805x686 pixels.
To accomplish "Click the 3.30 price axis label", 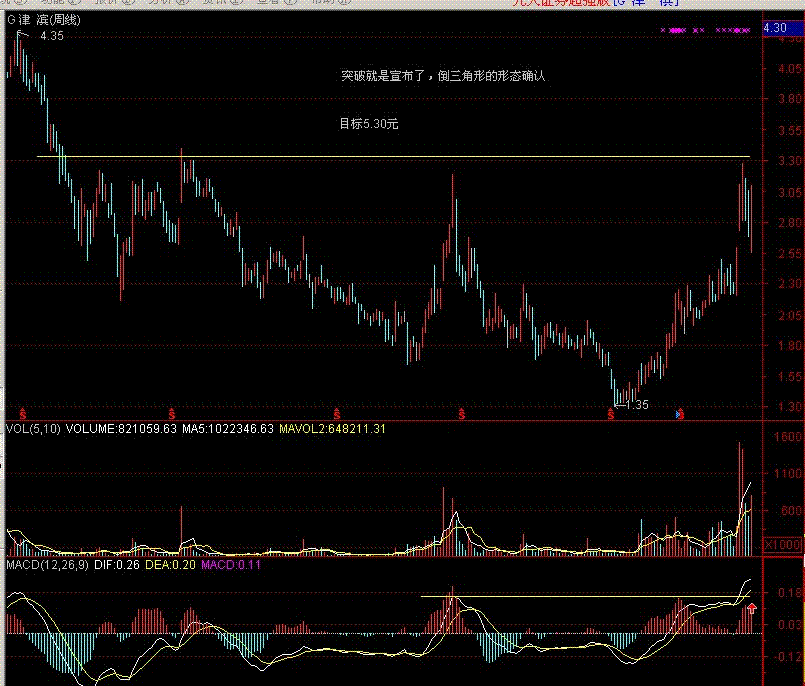I will (790, 161).
